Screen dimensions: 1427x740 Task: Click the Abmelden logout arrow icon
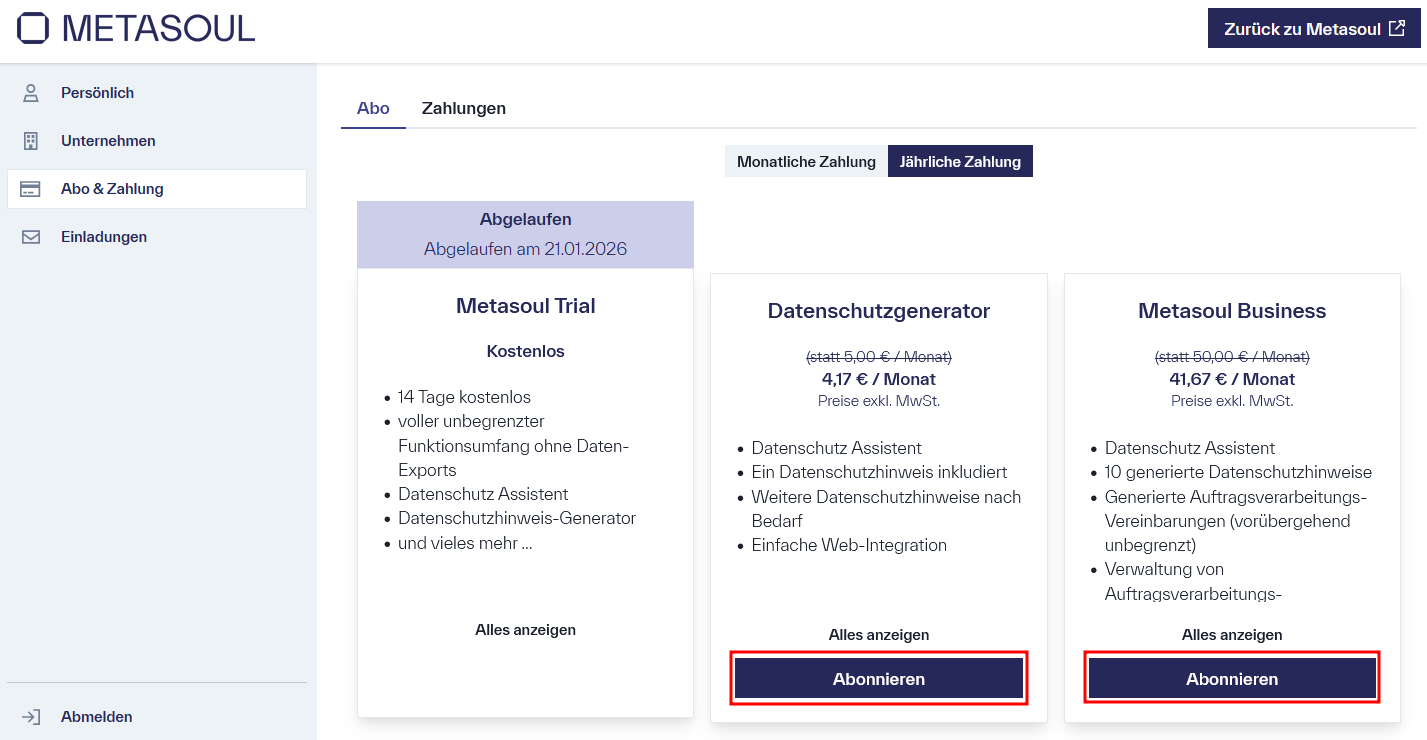coord(31,717)
